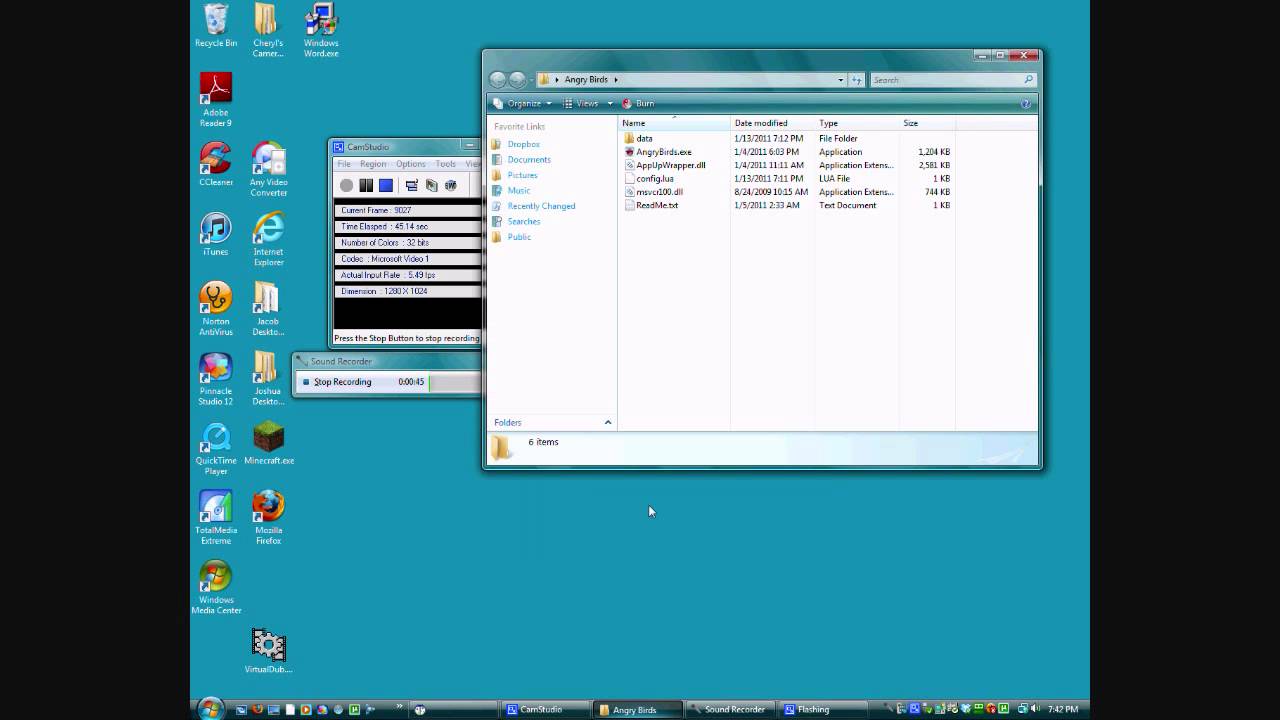Open Music in Favorite Links
This screenshot has height=720, width=1280.
[x=511, y=191]
